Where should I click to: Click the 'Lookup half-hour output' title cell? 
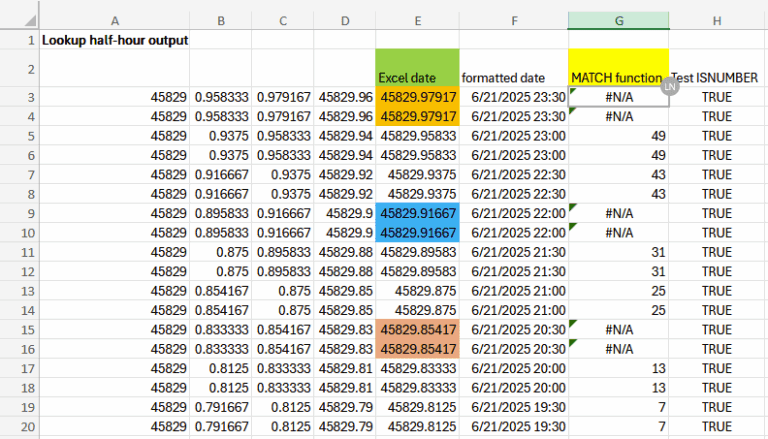click(115, 40)
